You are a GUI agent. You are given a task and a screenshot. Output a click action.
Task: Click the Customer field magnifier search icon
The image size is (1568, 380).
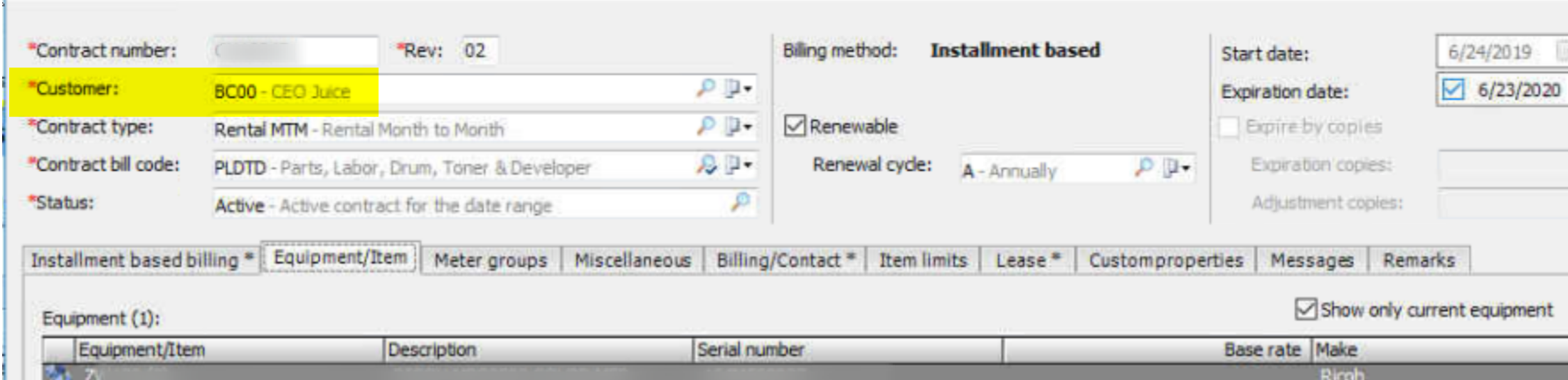pyautogui.click(x=705, y=88)
